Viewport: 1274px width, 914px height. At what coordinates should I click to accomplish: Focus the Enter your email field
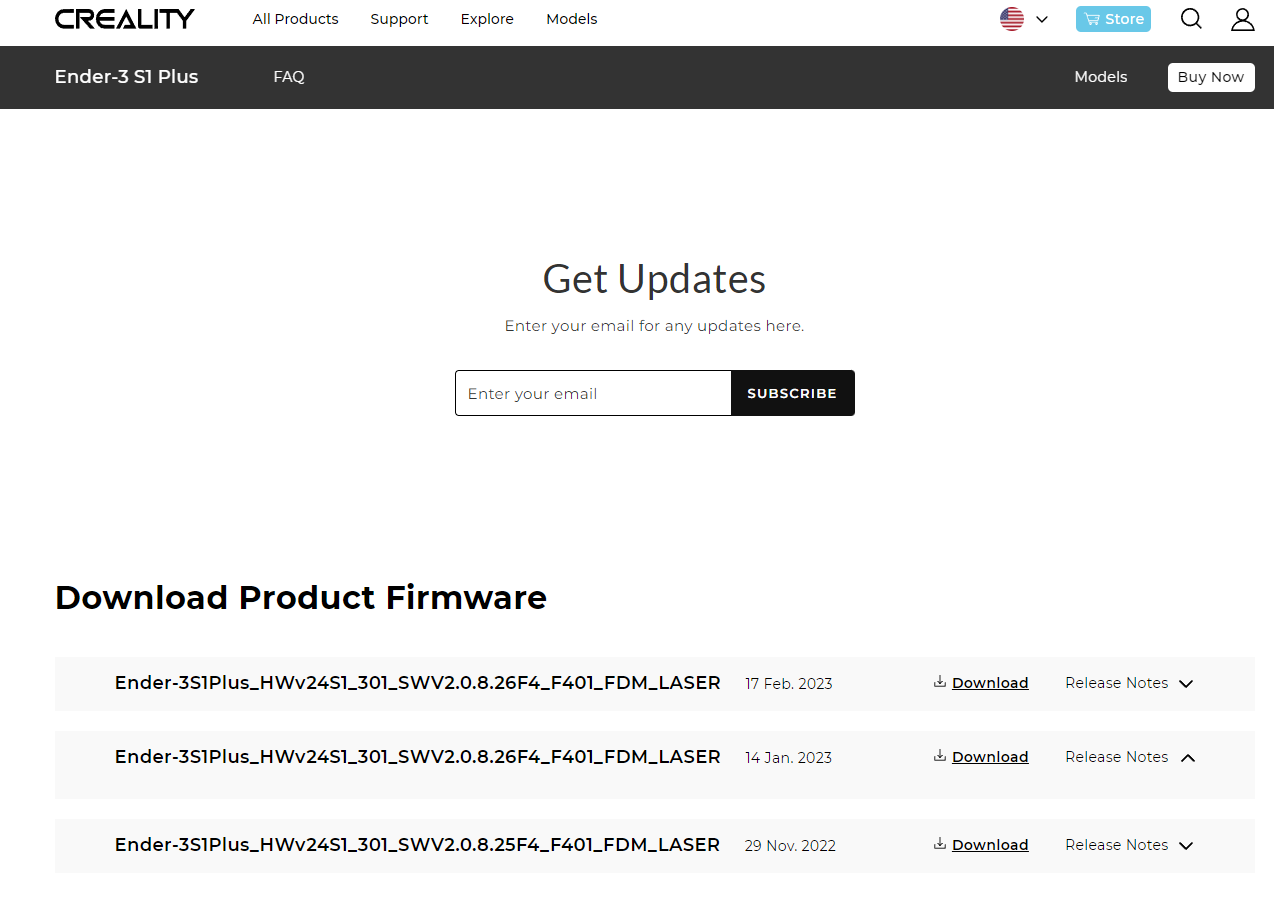click(x=593, y=393)
